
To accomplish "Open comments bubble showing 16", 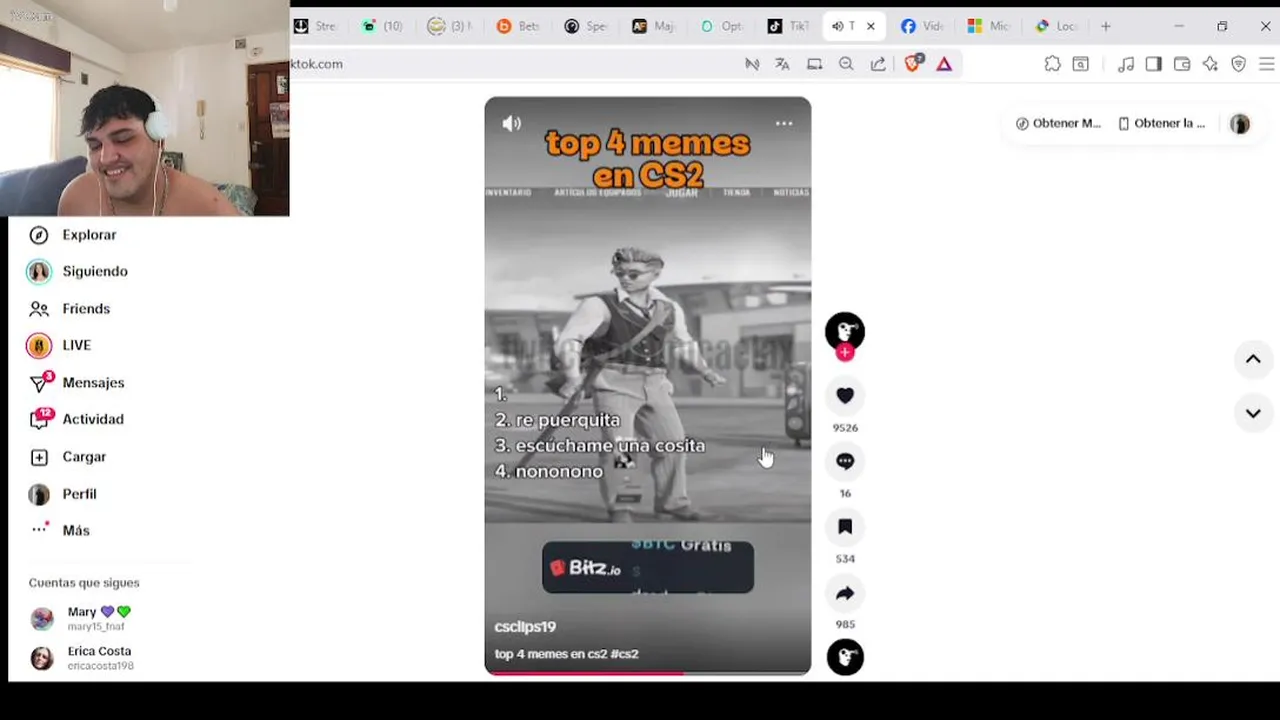I will click(845, 461).
